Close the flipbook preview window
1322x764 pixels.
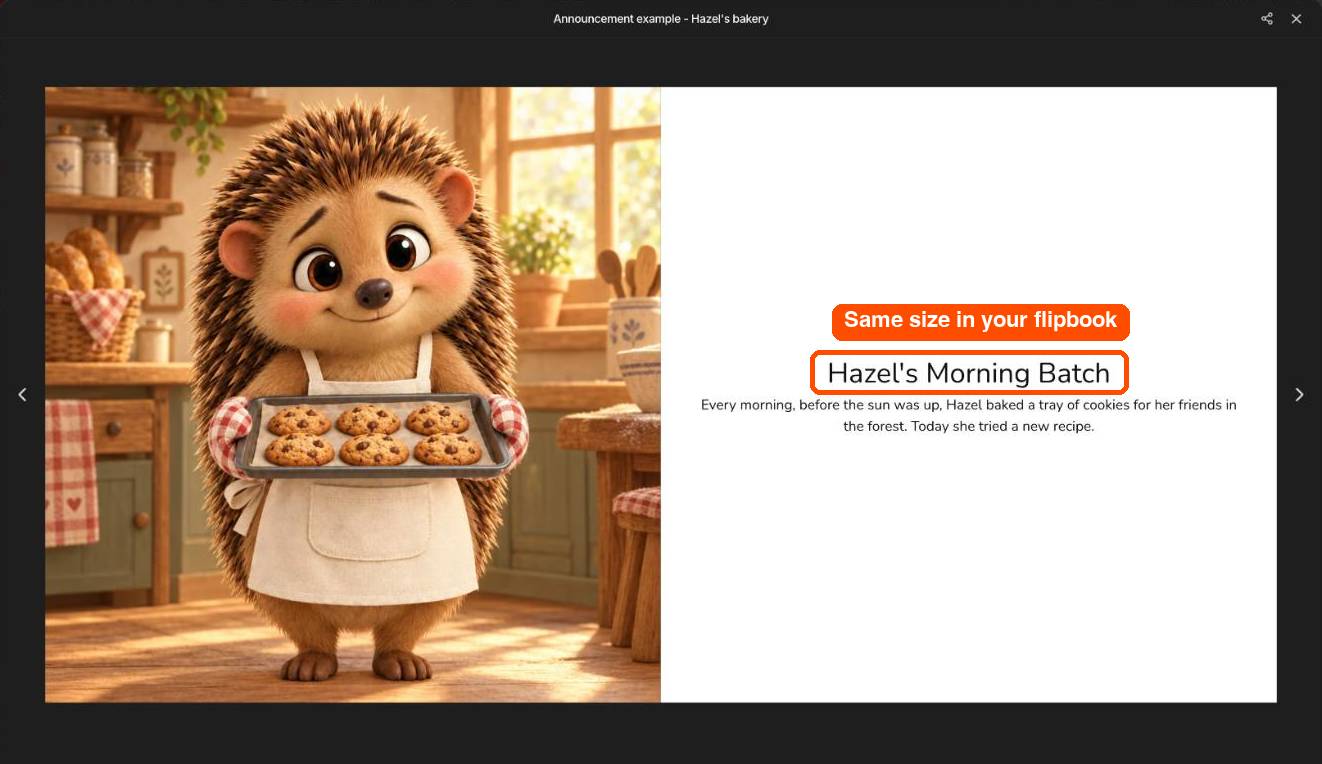click(1297, 19)
